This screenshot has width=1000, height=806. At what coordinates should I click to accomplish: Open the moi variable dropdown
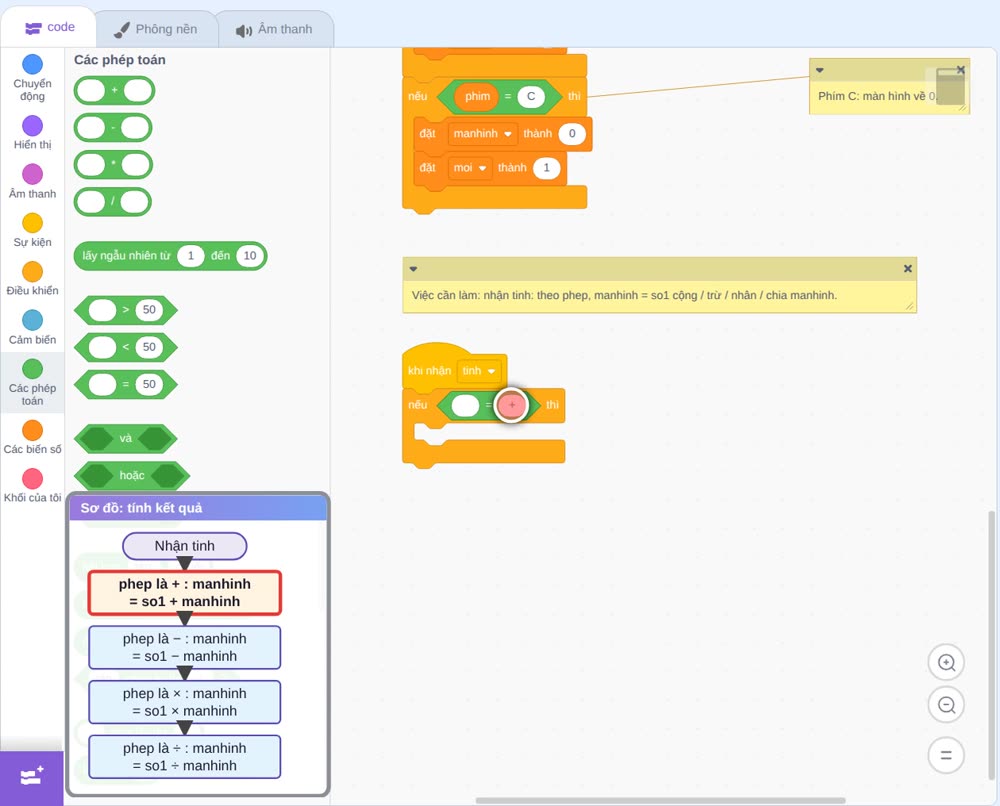tap(469, 168)
